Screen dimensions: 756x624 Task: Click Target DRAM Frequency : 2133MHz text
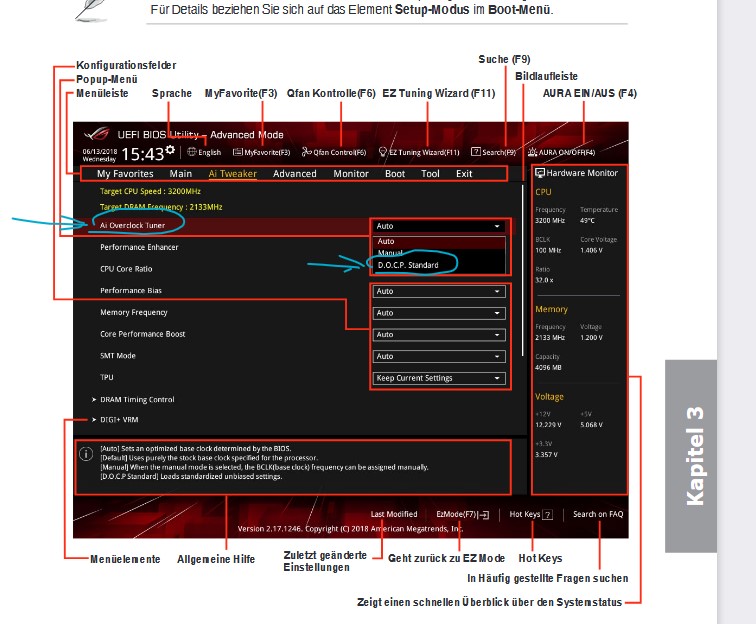tap(161, 207)
